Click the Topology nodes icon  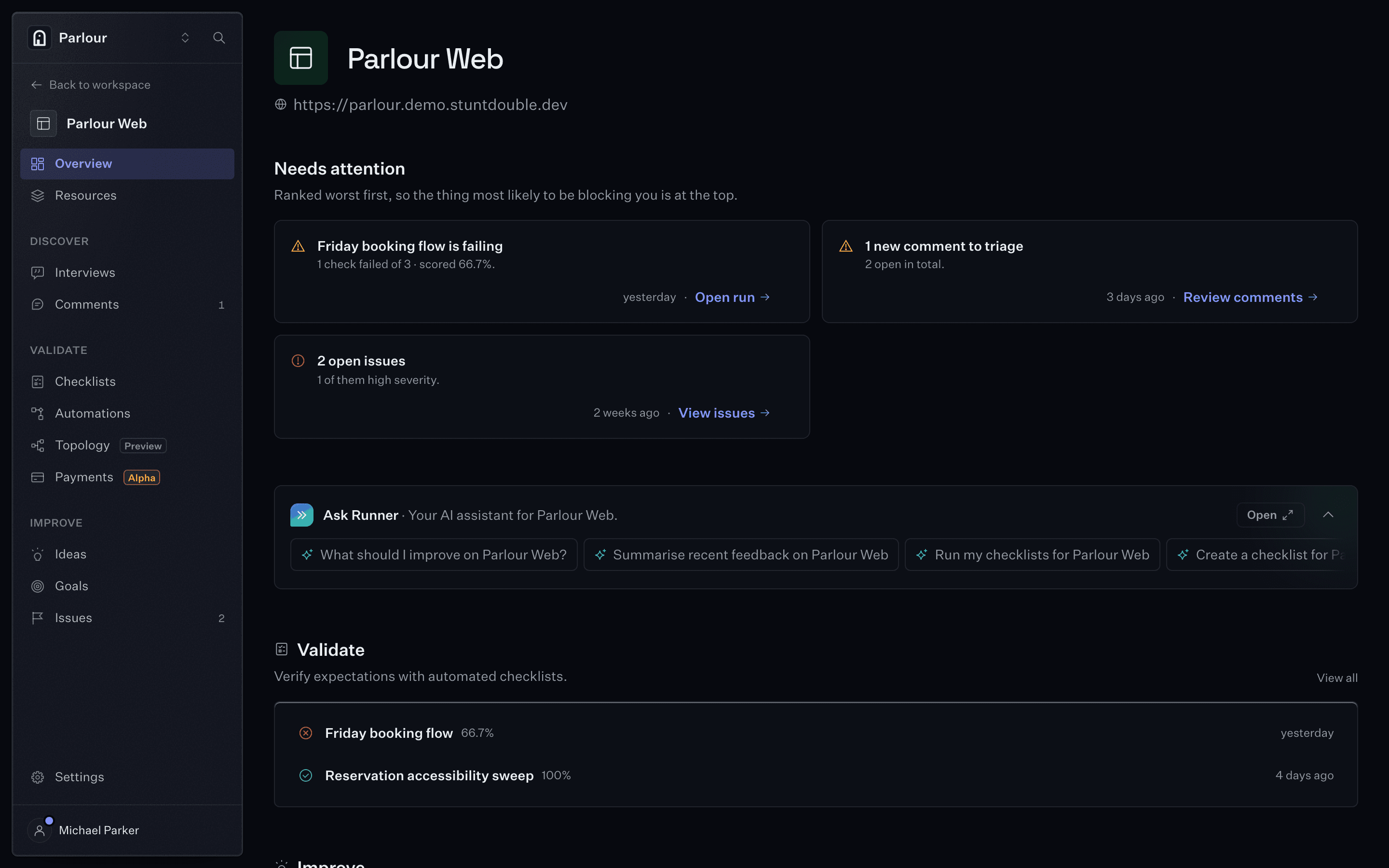point(38,446)
